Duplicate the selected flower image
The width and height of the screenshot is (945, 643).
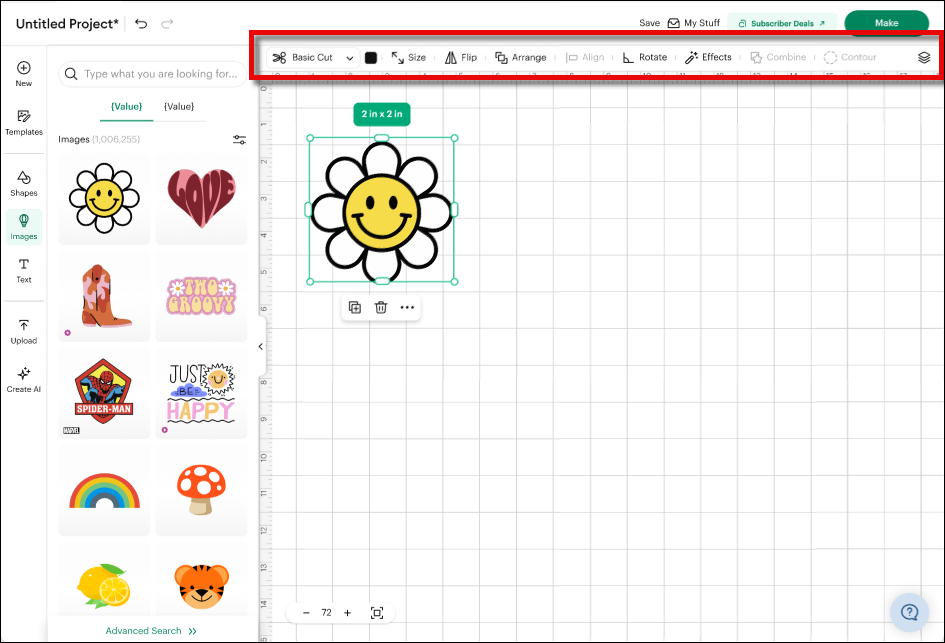click(x=354, y=307)
